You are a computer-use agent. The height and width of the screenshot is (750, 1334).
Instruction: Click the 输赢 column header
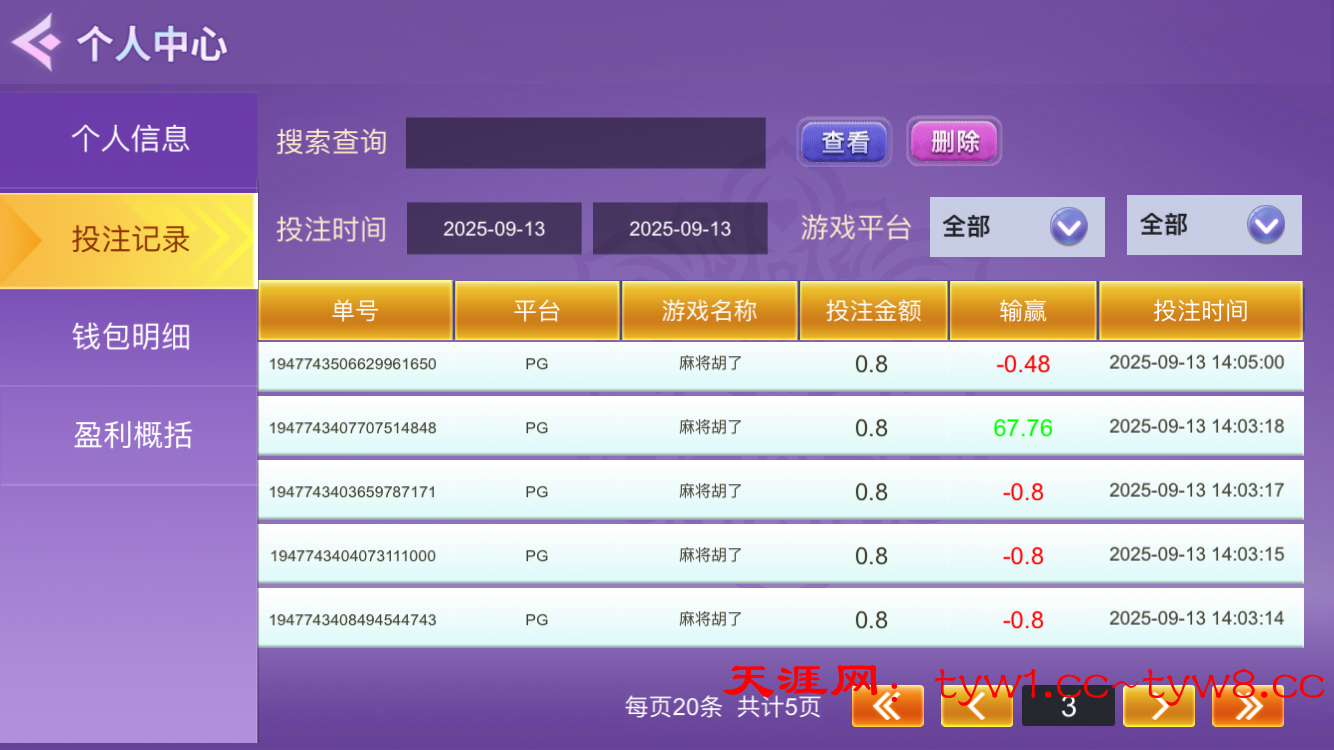pos(1022,311)
